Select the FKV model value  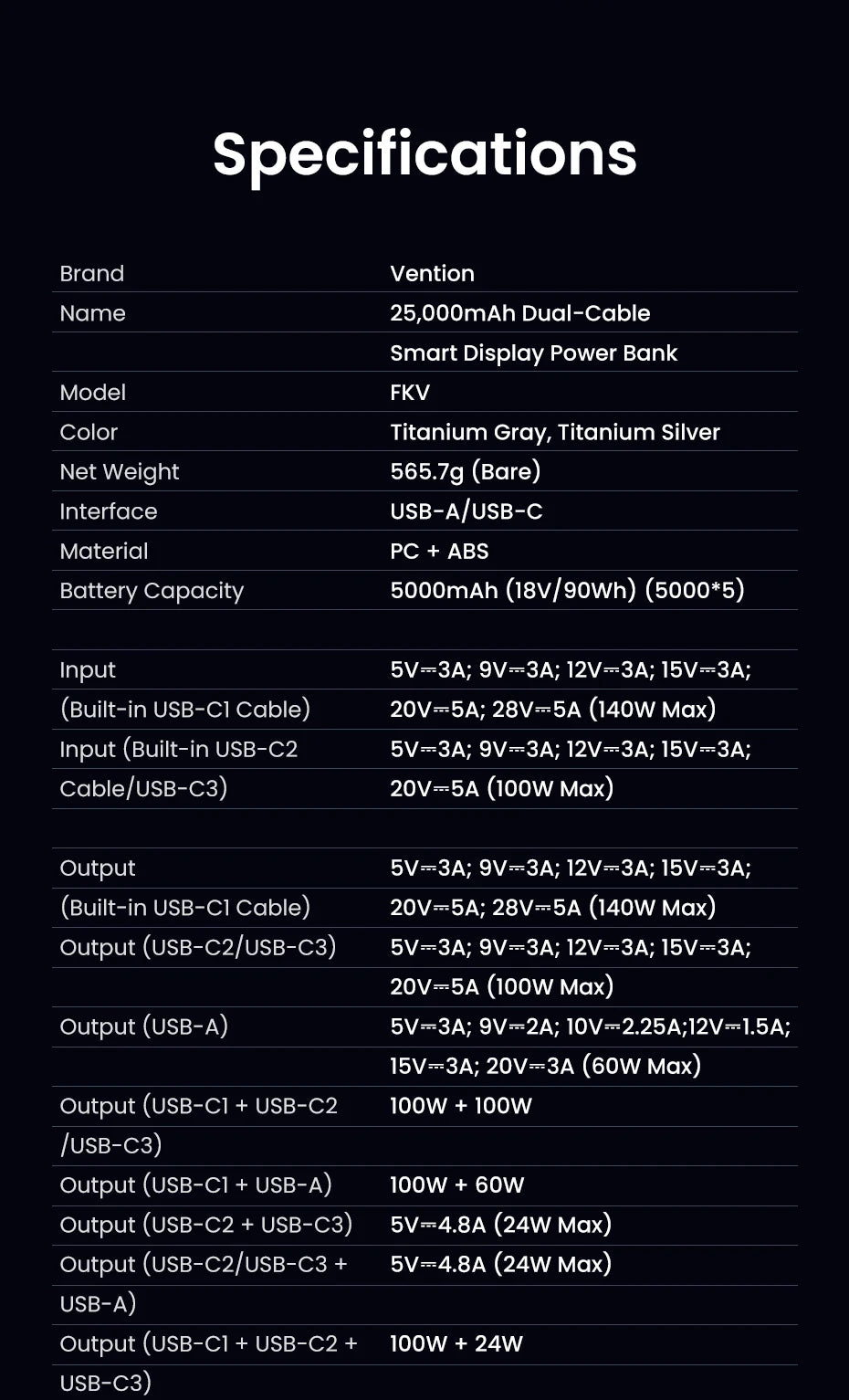click(409, 393)
